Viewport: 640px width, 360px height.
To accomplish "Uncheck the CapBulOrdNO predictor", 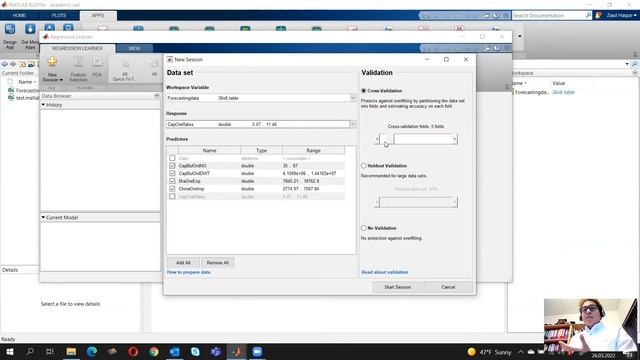I will pyautogui.click(x=172, y=166).
